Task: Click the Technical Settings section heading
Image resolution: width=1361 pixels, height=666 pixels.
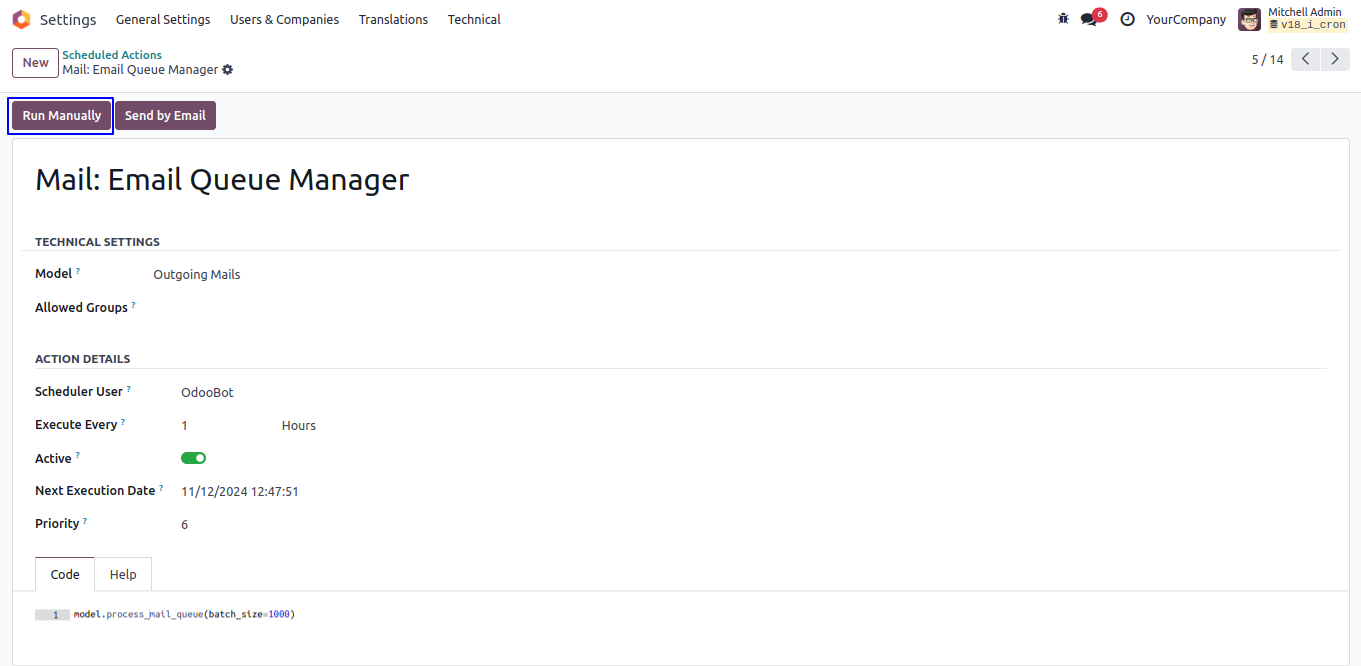Action: pyautogui.click(x=97, y=242)
